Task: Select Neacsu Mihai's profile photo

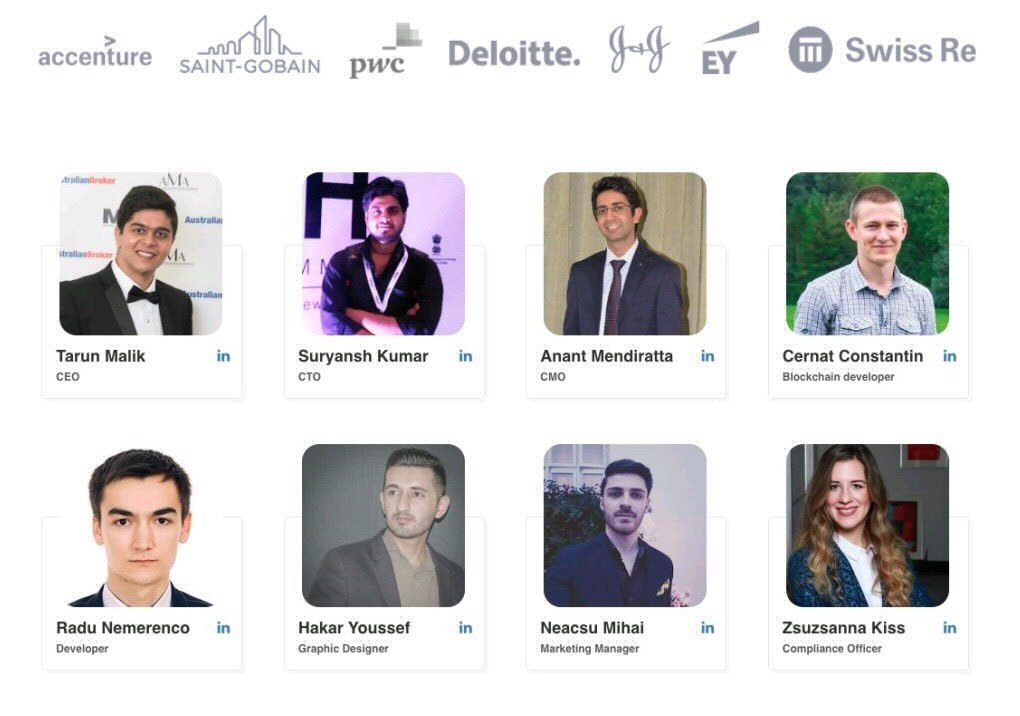Action: pyautogui.click(x=624, y=525)
